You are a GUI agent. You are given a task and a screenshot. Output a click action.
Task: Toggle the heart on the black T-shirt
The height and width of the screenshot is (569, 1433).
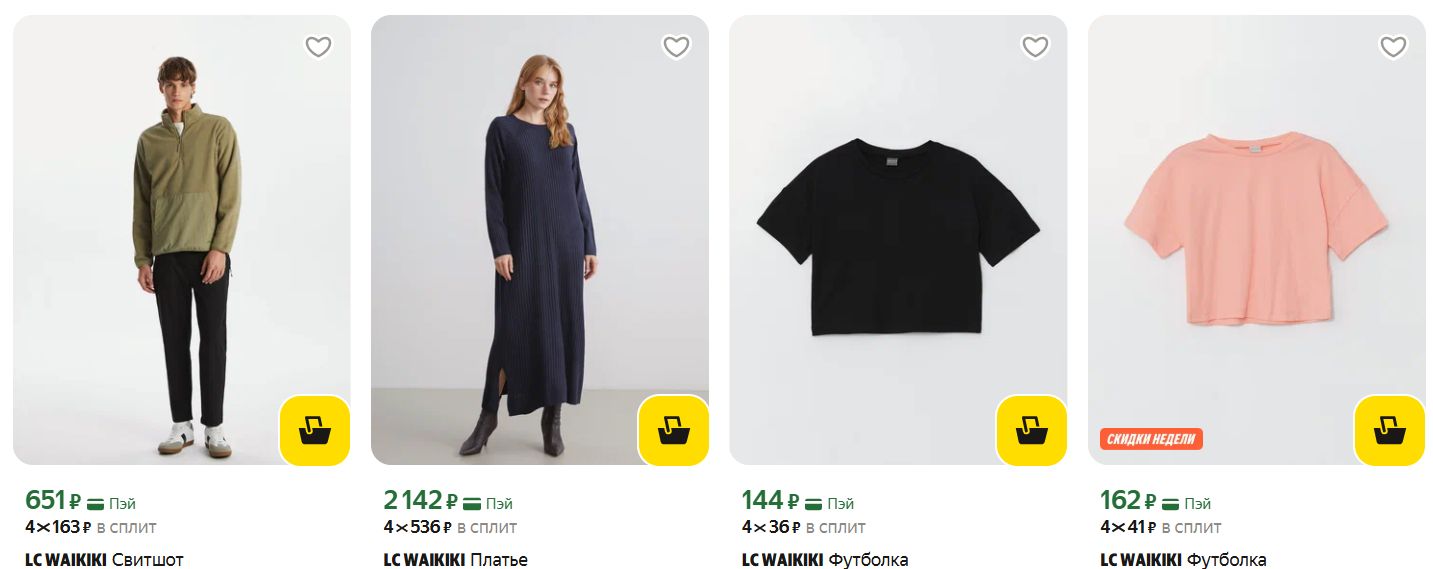[1034, 47]
